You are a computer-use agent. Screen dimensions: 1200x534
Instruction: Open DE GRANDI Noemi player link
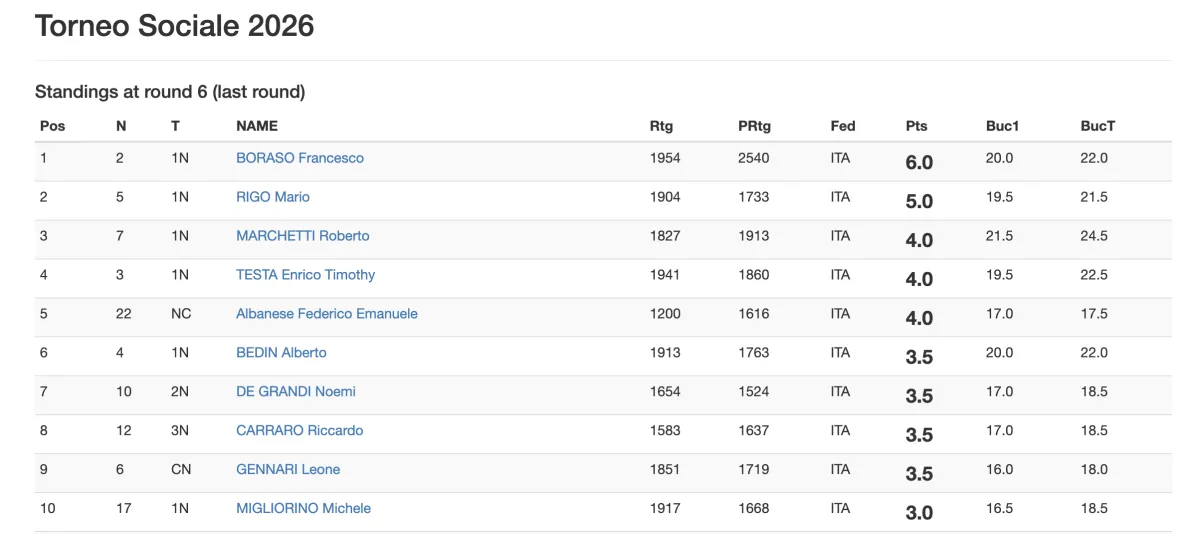click(296, 392)
